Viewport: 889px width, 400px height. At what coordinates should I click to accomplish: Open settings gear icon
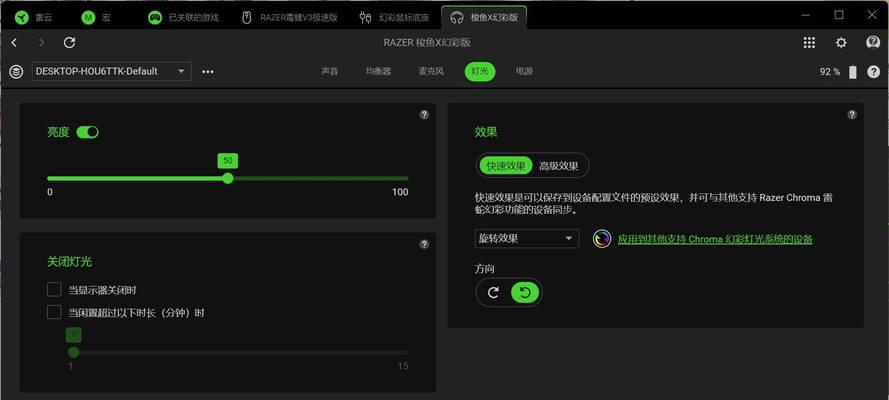pos(841,42)
